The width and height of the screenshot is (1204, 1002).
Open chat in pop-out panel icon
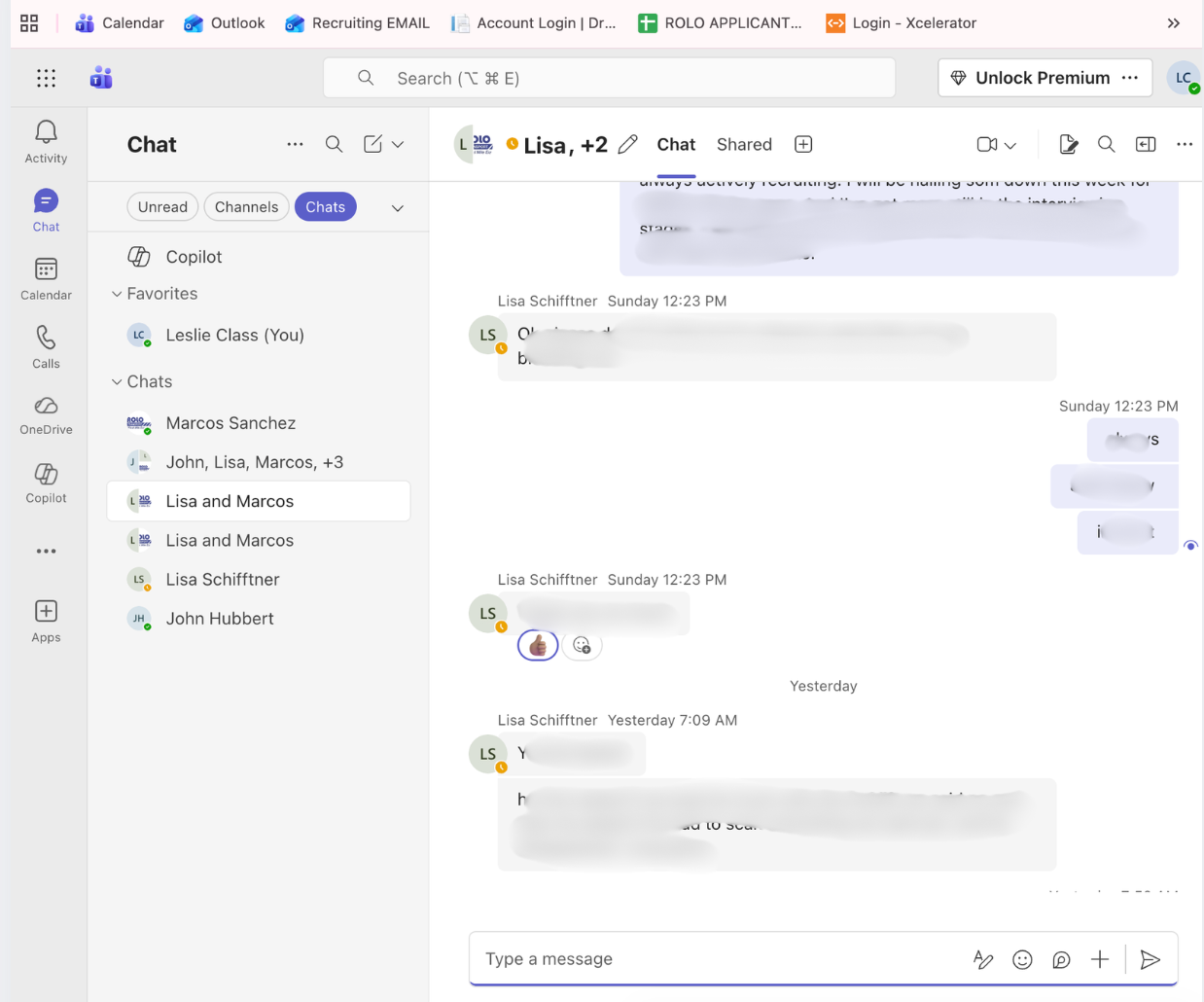click(1146, 144)
